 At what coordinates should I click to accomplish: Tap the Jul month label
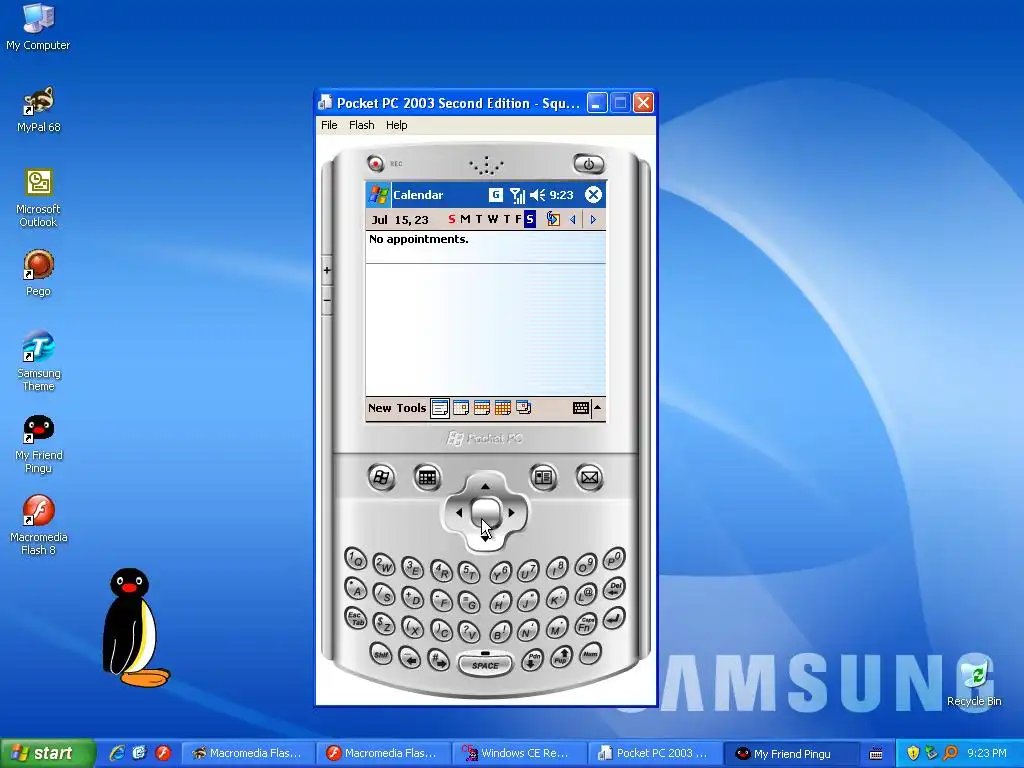coord(379,220)
